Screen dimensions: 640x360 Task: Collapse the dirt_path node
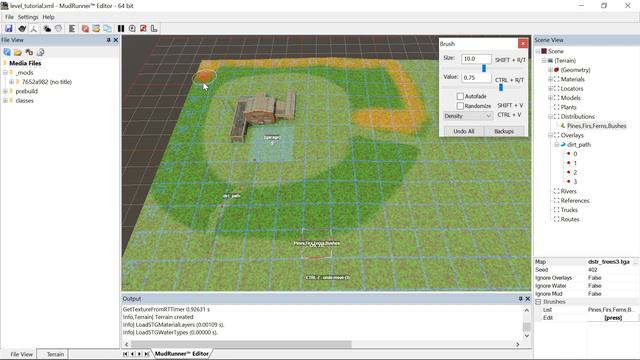click(x=556, y=144)
